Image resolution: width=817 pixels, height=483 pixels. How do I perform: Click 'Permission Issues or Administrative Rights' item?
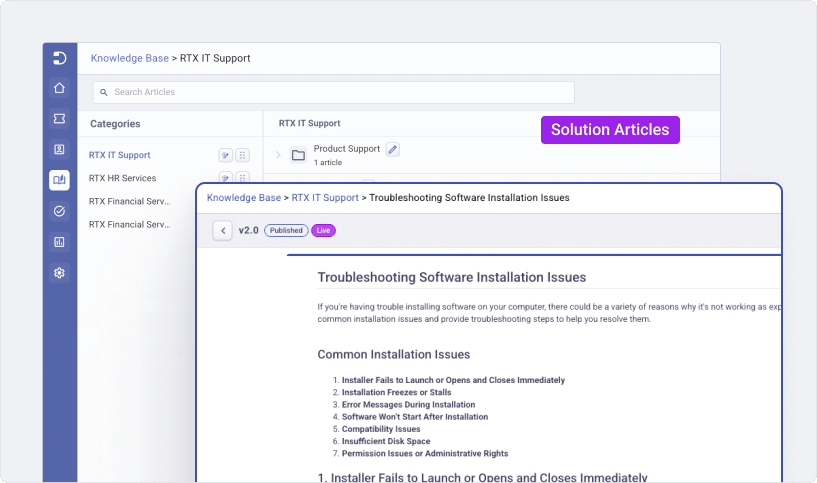(425, 454)
